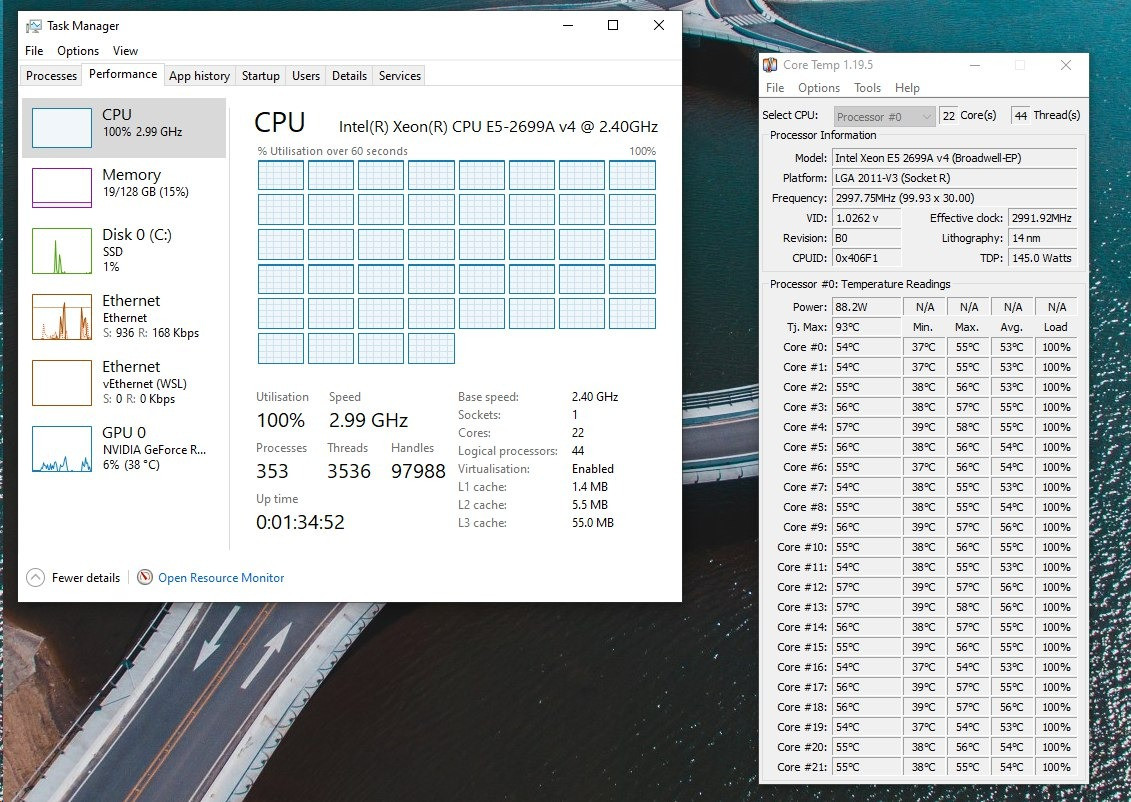Image resolution: width=1131 pixels, height=802 pixels.
Task: Click the CPU model name Xeon E5-2699A v4 text
Action: pos(498,127)
